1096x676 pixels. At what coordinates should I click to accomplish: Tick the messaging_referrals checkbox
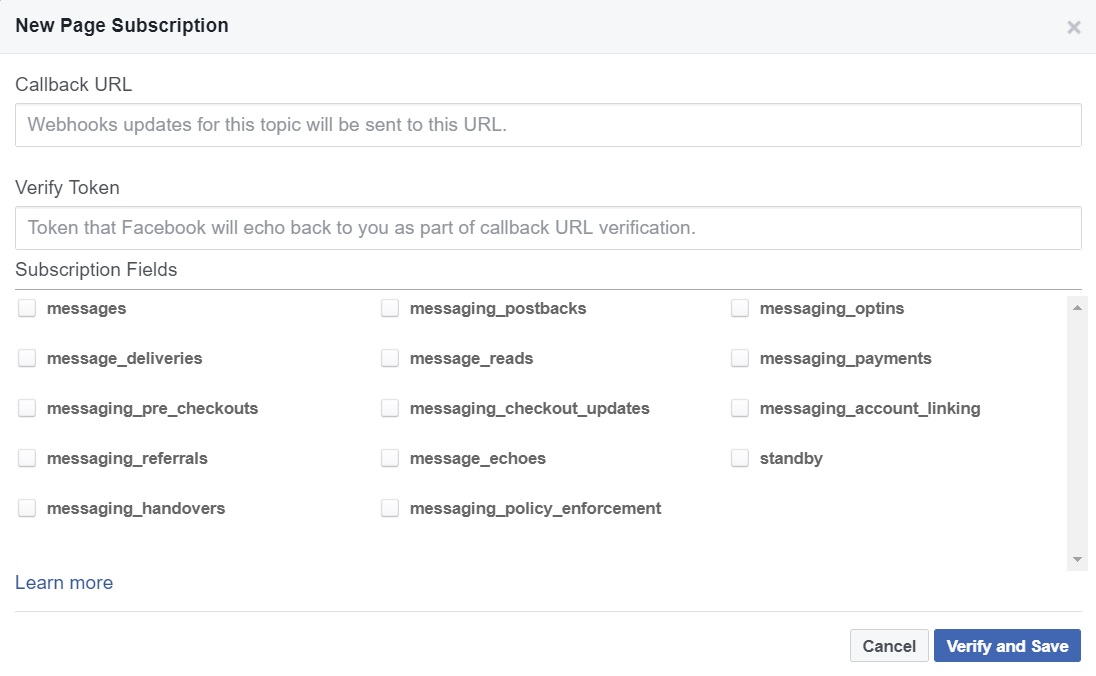pyautogui.click(x=26, y=458)
